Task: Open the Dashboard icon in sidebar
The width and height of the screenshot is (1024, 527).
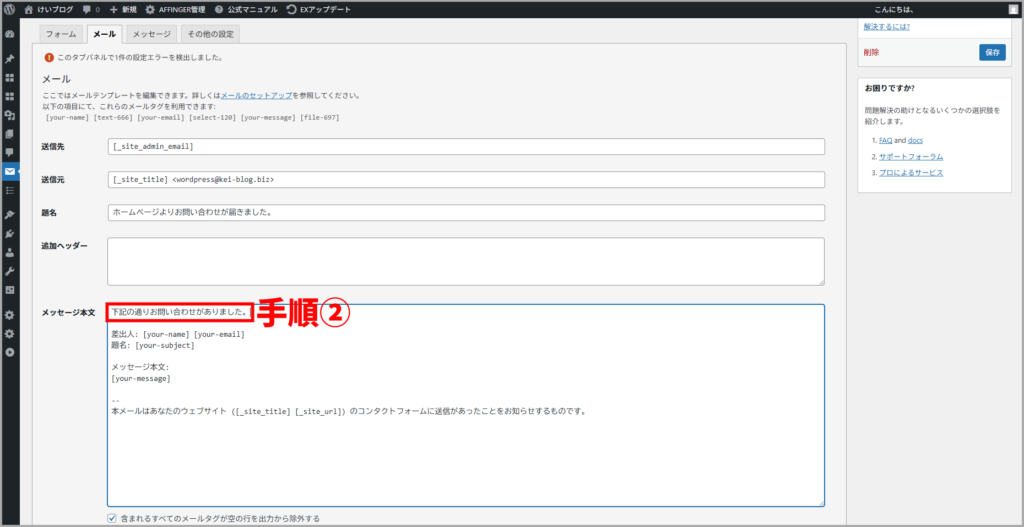Action: (x=10, y=34)
